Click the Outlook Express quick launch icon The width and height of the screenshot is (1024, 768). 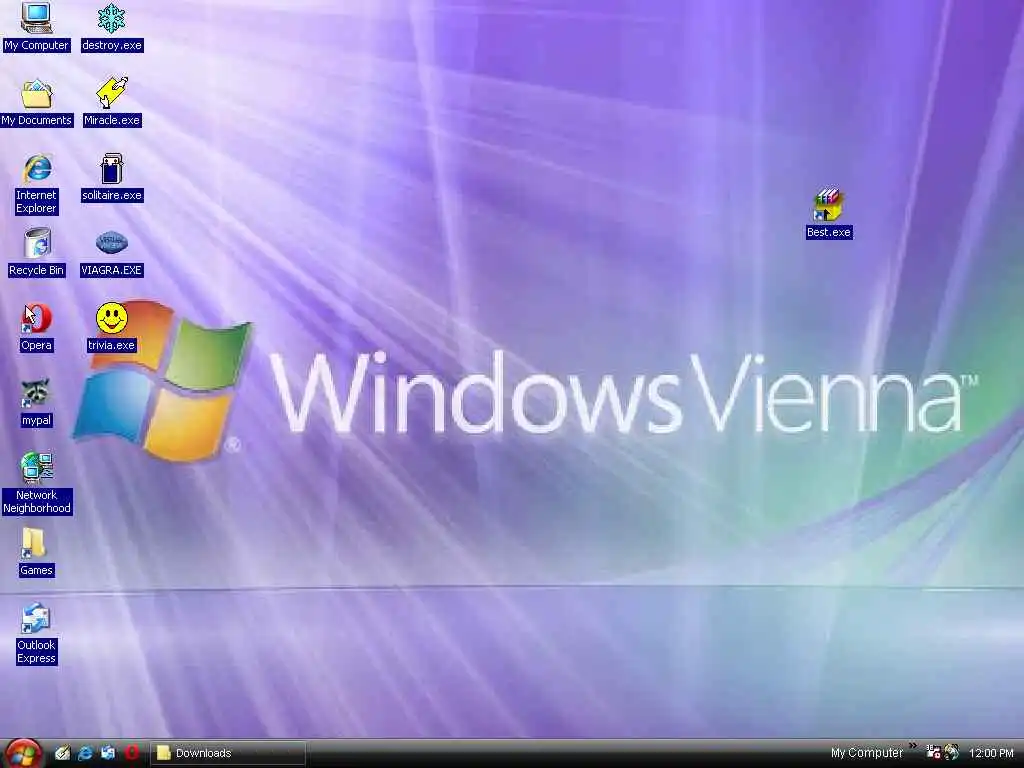(108, 753)
